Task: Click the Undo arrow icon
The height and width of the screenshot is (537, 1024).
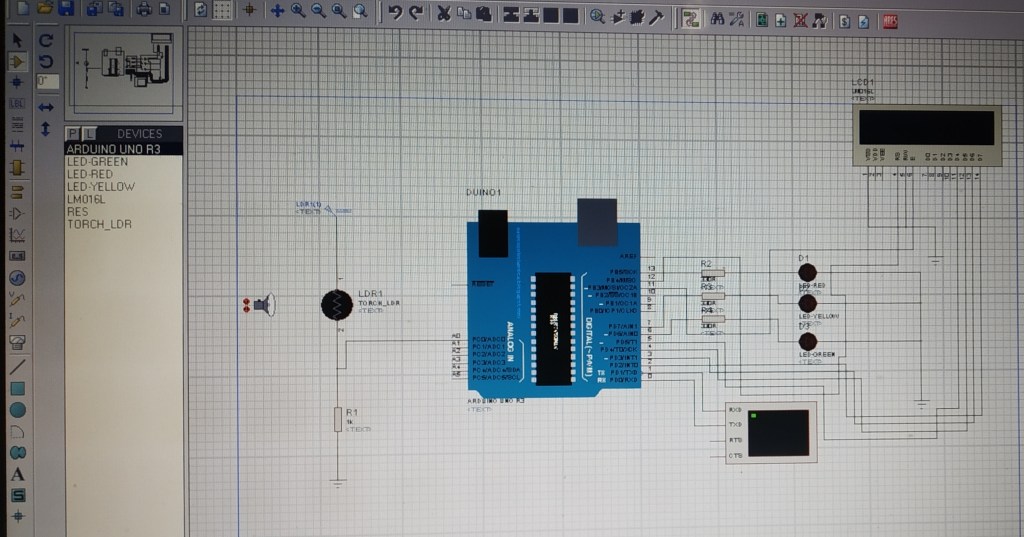Action: (x=395, y=13)
